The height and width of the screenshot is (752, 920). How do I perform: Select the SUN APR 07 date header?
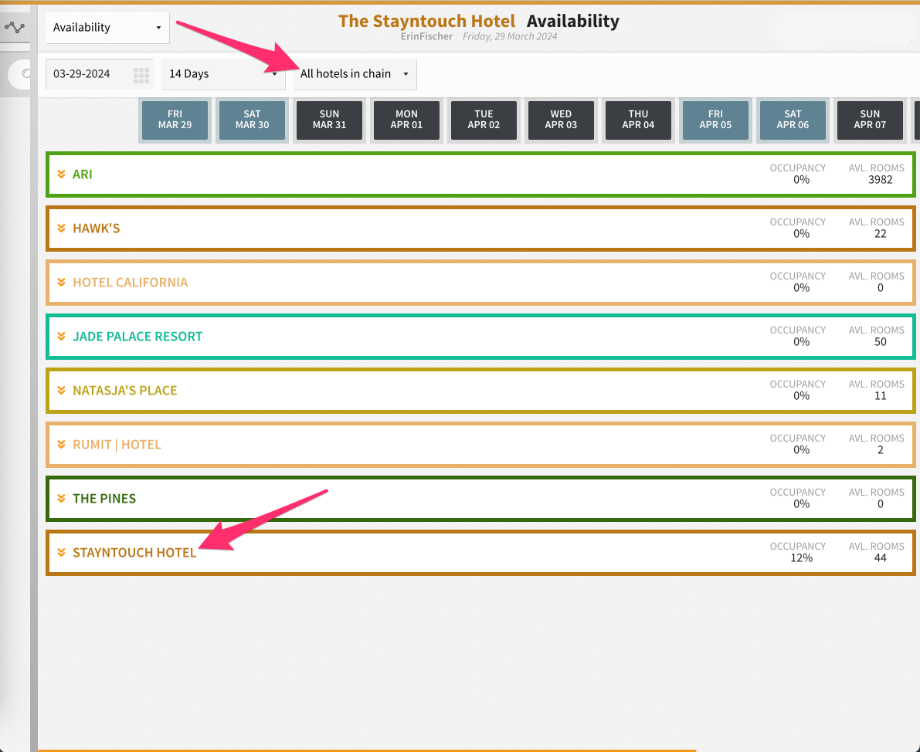870,120
